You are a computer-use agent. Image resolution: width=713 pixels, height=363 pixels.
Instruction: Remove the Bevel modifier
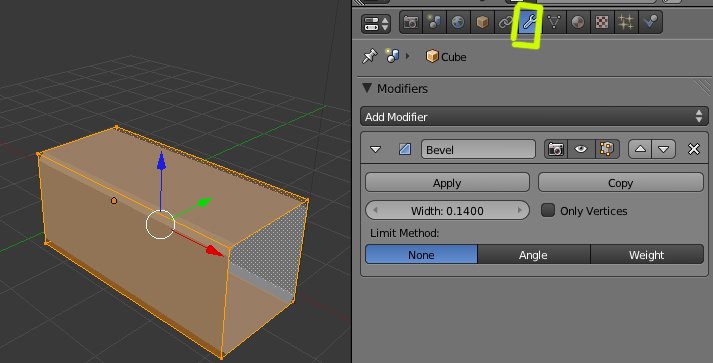pyautogui.click(x=694, y=149)
